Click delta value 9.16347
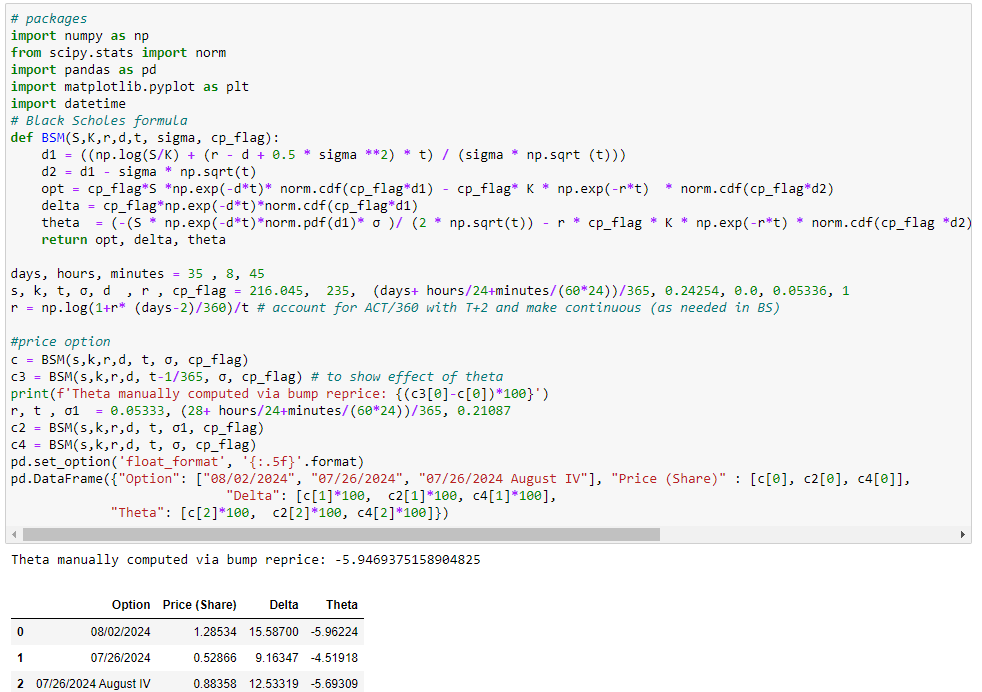This screenshot has height=692, width=982. coord(277,658)
